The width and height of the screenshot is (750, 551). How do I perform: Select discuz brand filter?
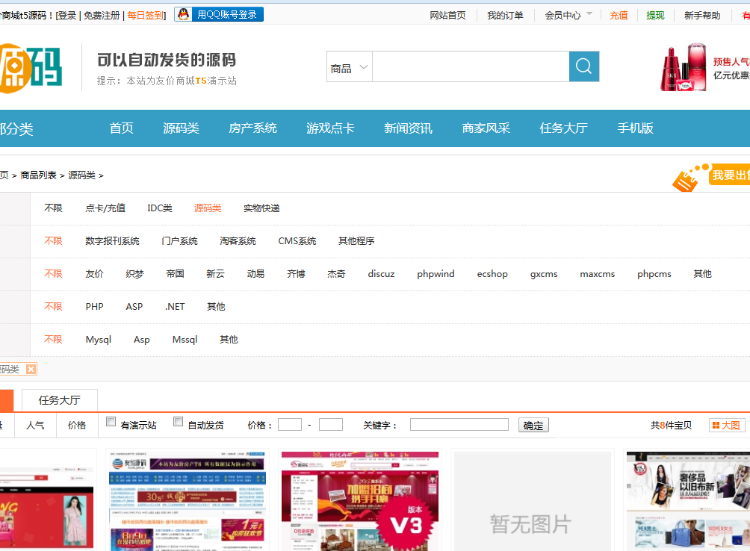click(x=381, y=274)
